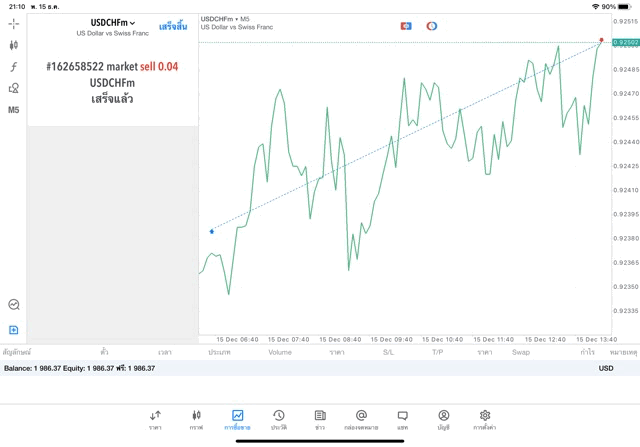Click the blue-red circular event icon on chart

click(432, 26)
